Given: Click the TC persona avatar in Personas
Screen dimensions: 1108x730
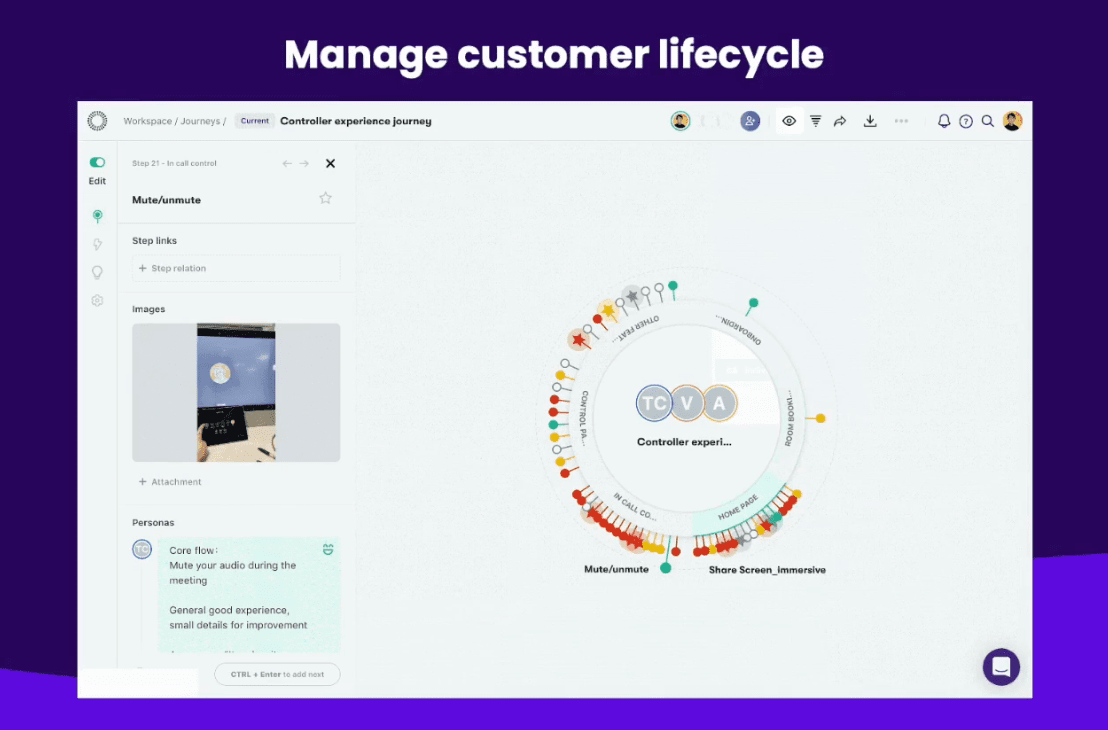Looking at the screenshot, I should tap(142, 549).
